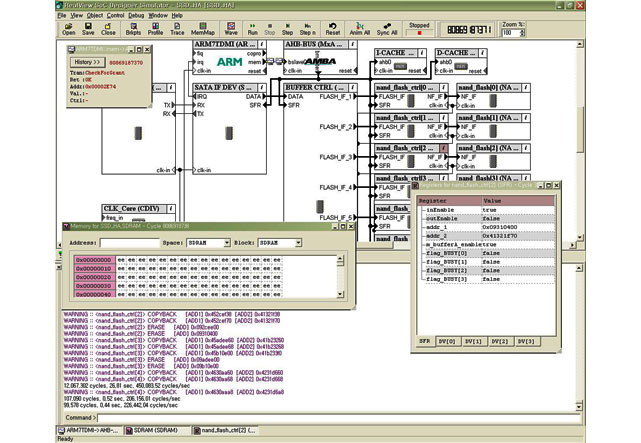Screen dimensions: 641x443
Task: Open the MemMap viewer
Action: (203, 27)
